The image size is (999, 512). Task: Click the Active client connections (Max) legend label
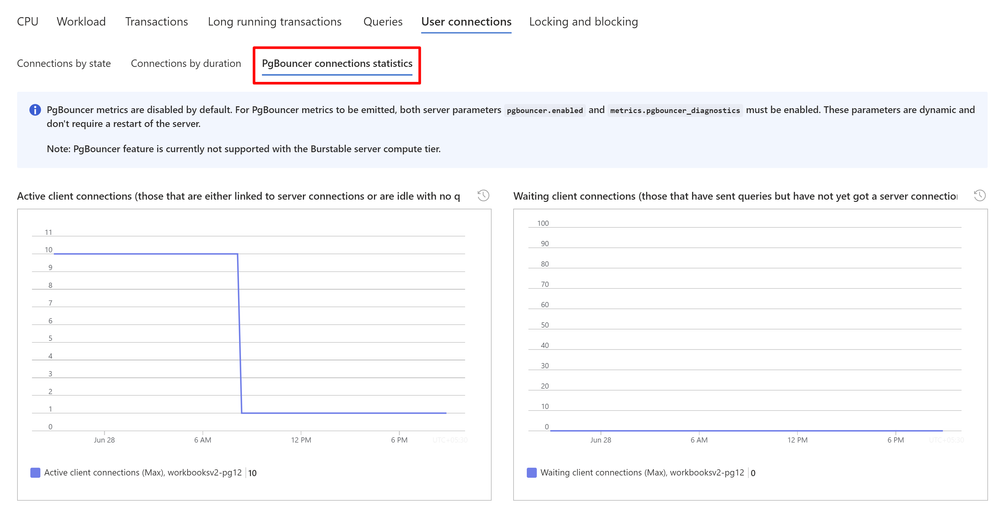143,473
